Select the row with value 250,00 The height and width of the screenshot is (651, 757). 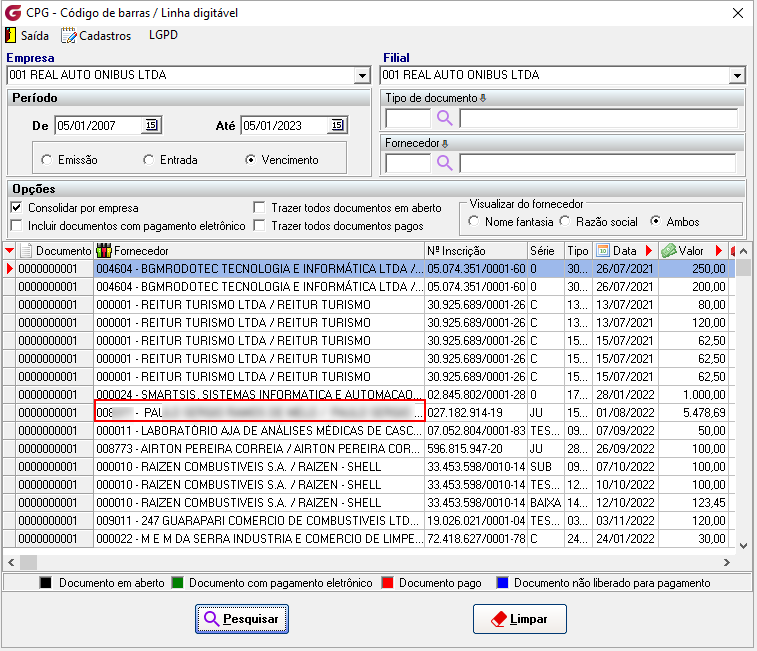[x=369, y=269]
